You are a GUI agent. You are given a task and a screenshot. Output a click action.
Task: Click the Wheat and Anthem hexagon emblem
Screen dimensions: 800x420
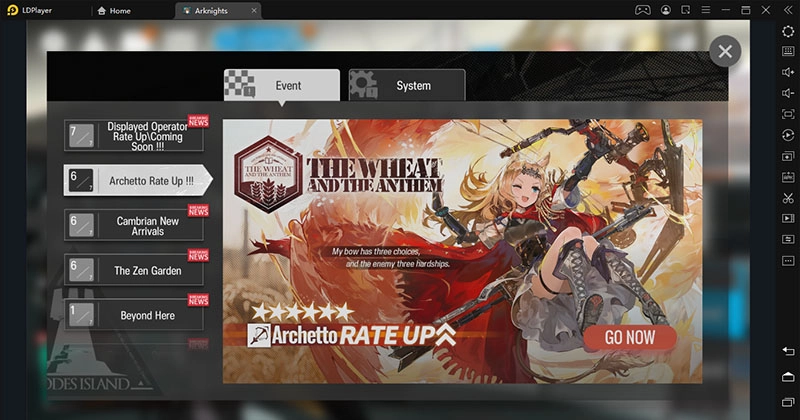coord(267,174)
